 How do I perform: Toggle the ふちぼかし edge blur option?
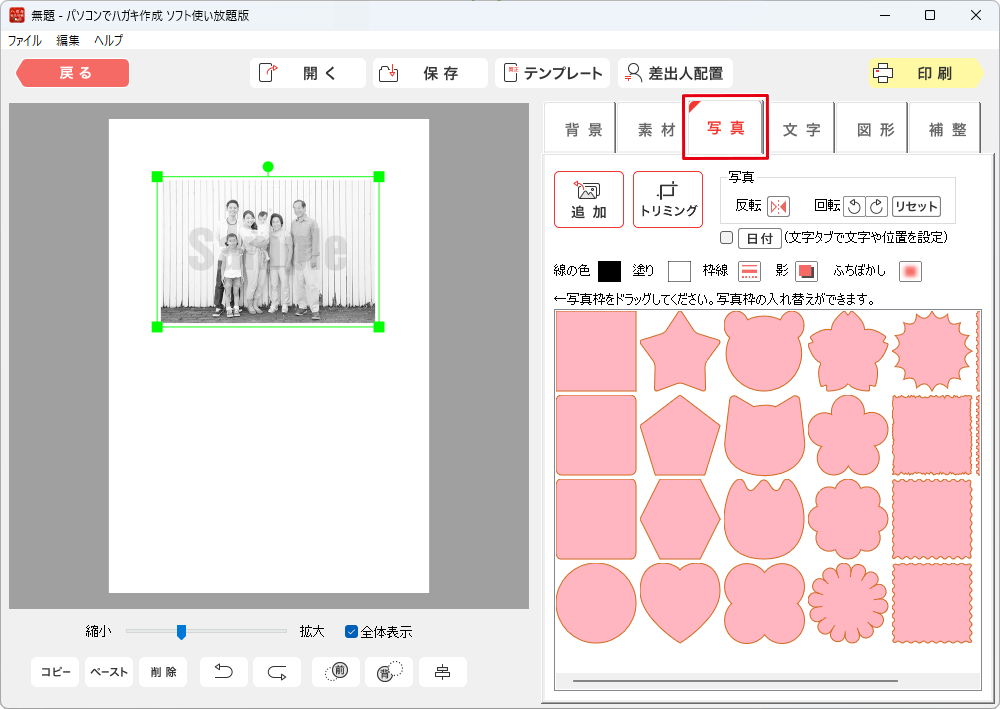click(x=909, y=271)
